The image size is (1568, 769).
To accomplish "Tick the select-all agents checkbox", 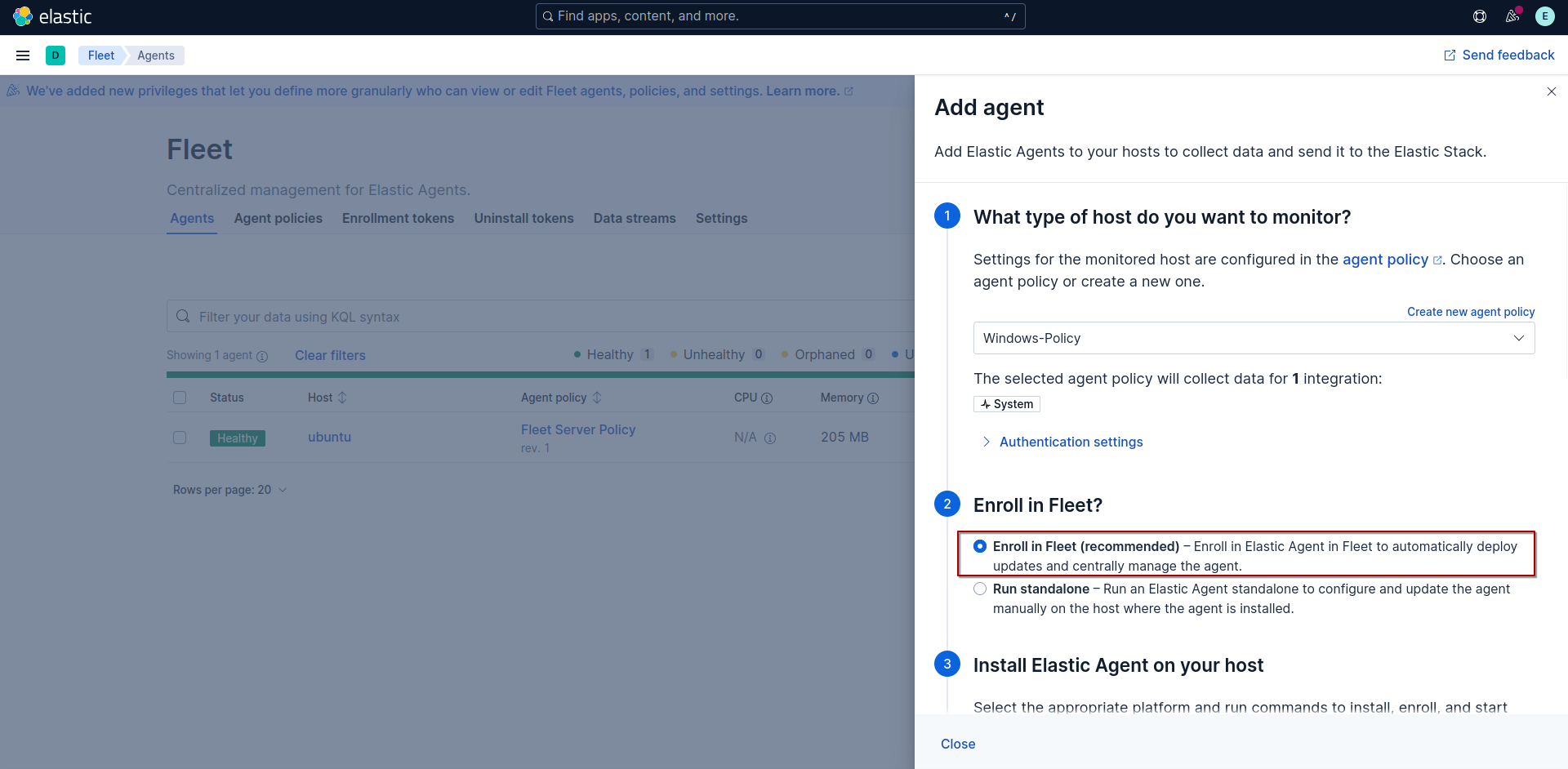I will (x=180, y=398).
